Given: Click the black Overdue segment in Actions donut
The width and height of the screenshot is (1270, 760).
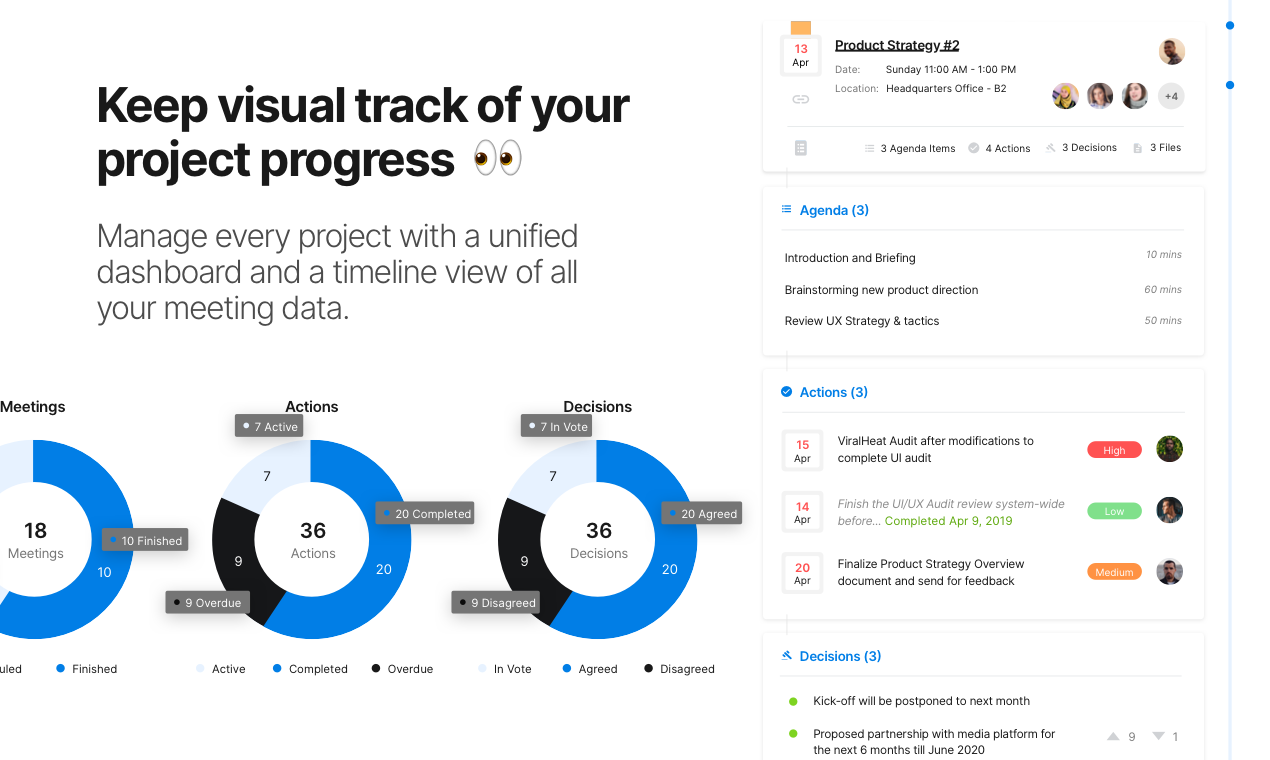Looking at the screenshot, I should pyautogui.click(x=238, y=560).
